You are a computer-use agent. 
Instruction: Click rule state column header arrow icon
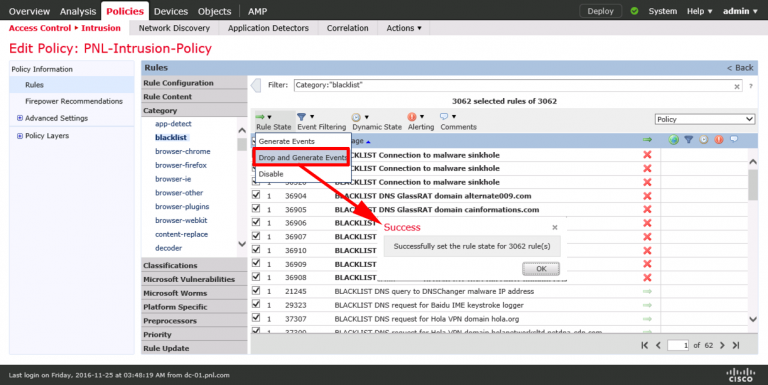tap(647, 140)
